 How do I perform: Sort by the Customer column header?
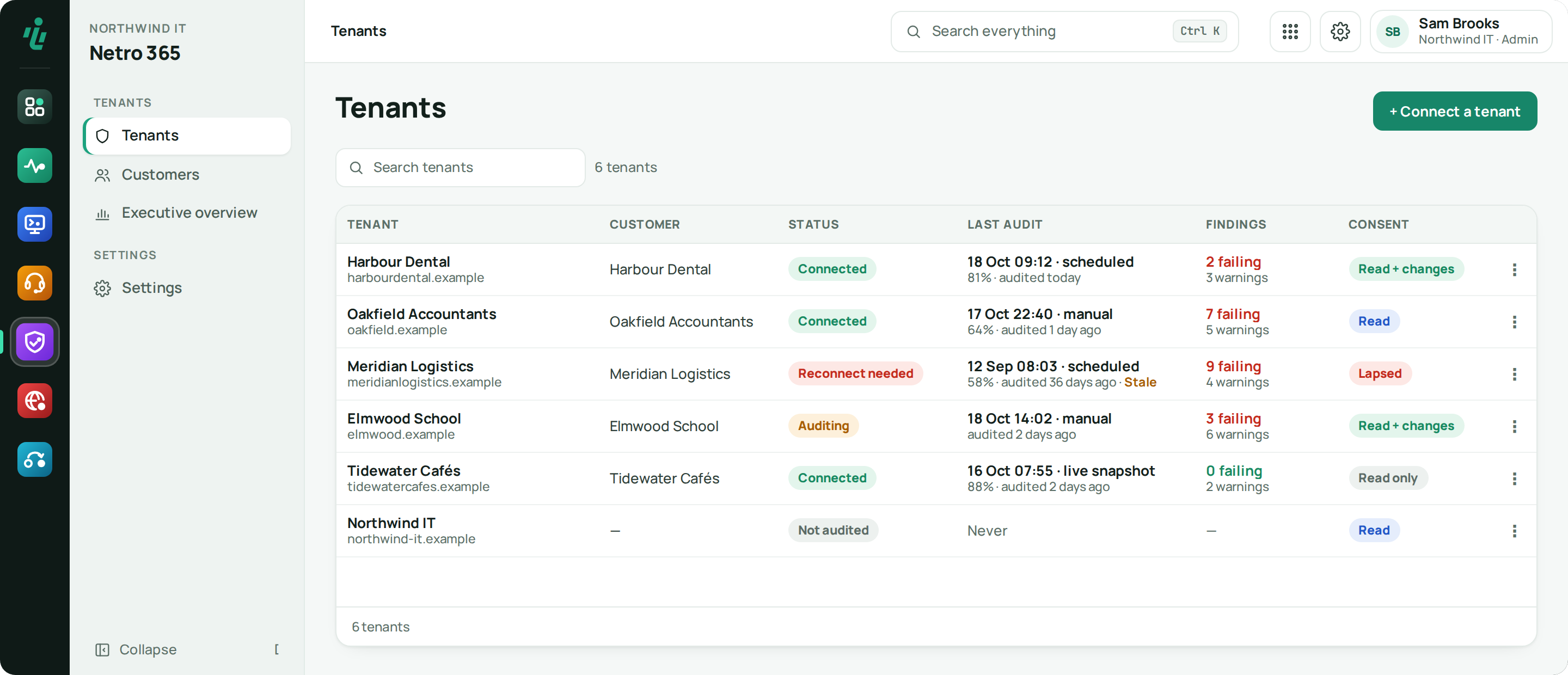[644, 225]
